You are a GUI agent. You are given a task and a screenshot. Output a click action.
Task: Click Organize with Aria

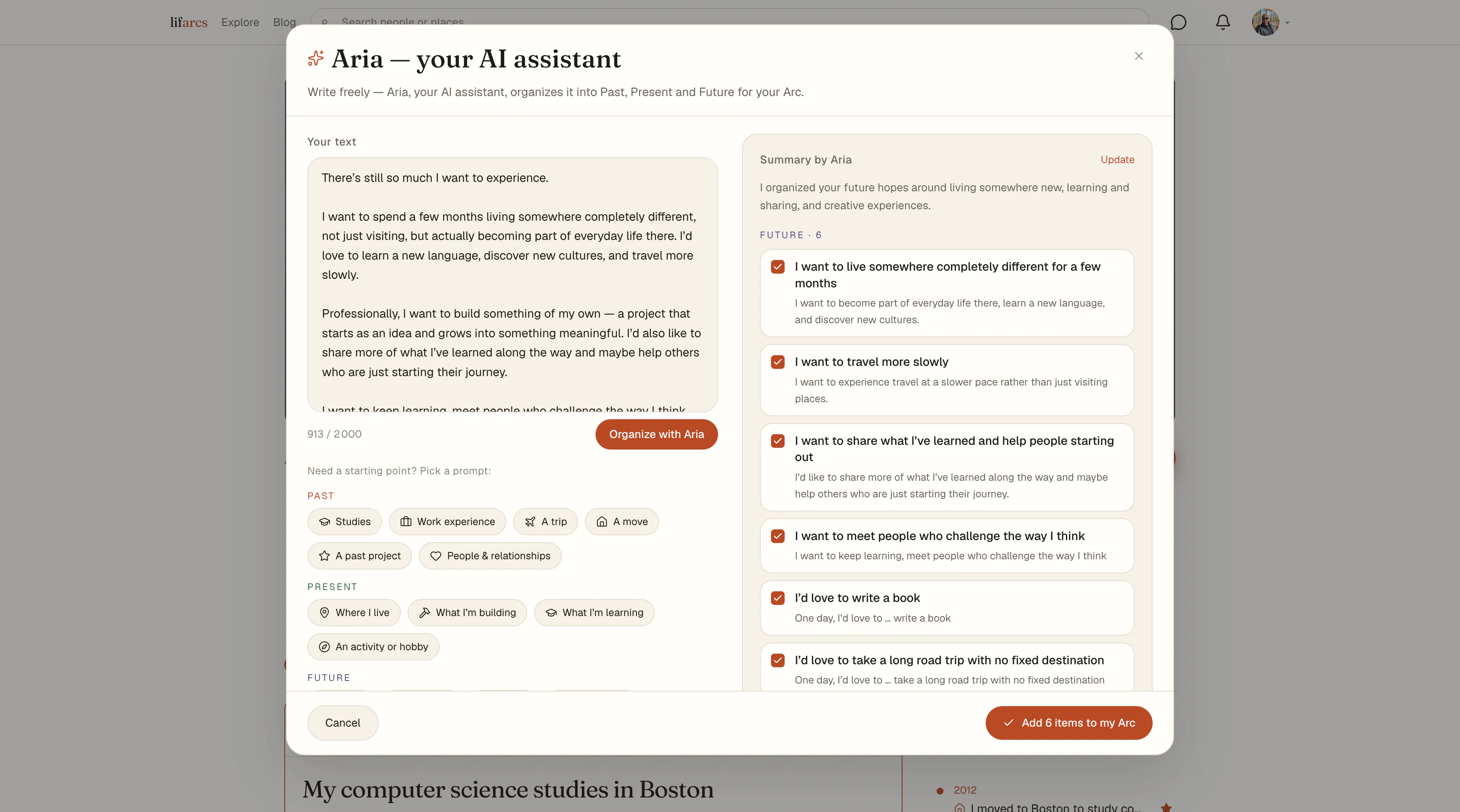pos(656,434)
